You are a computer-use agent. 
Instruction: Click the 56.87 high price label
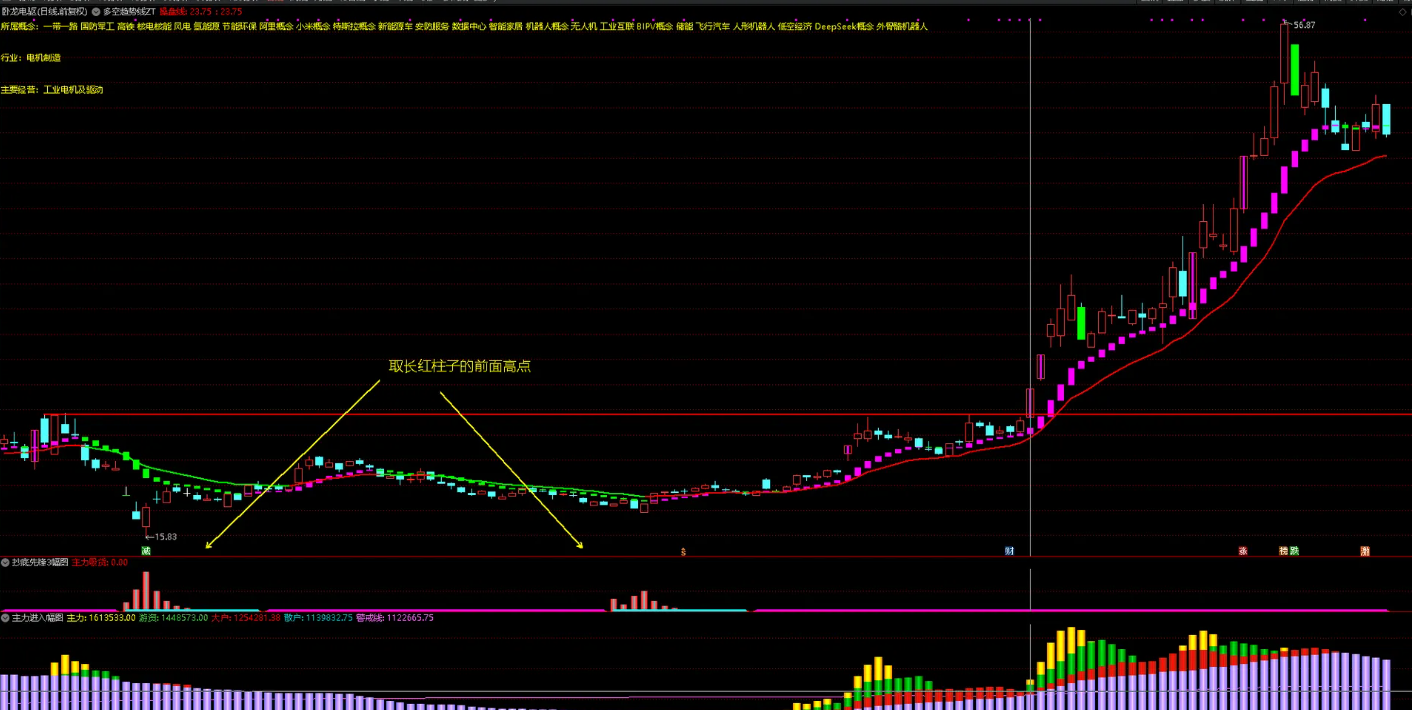[x=1304, y=25]
